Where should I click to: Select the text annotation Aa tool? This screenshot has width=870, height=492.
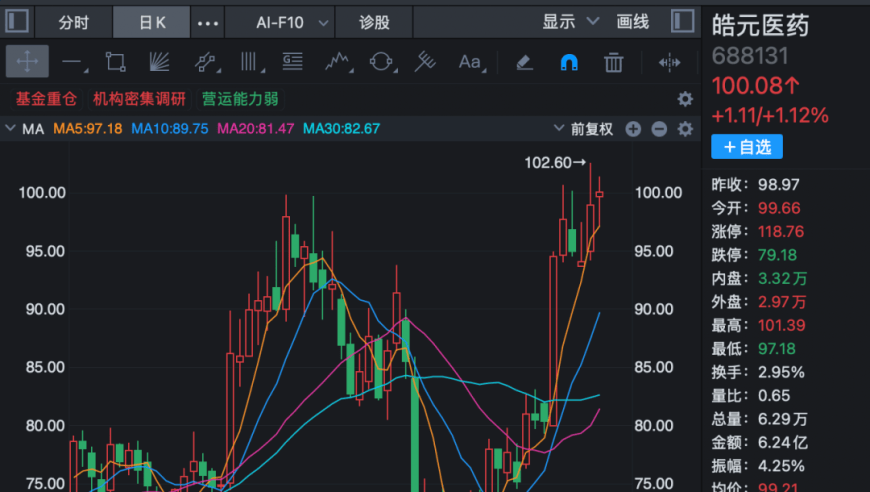coord(471,62)
